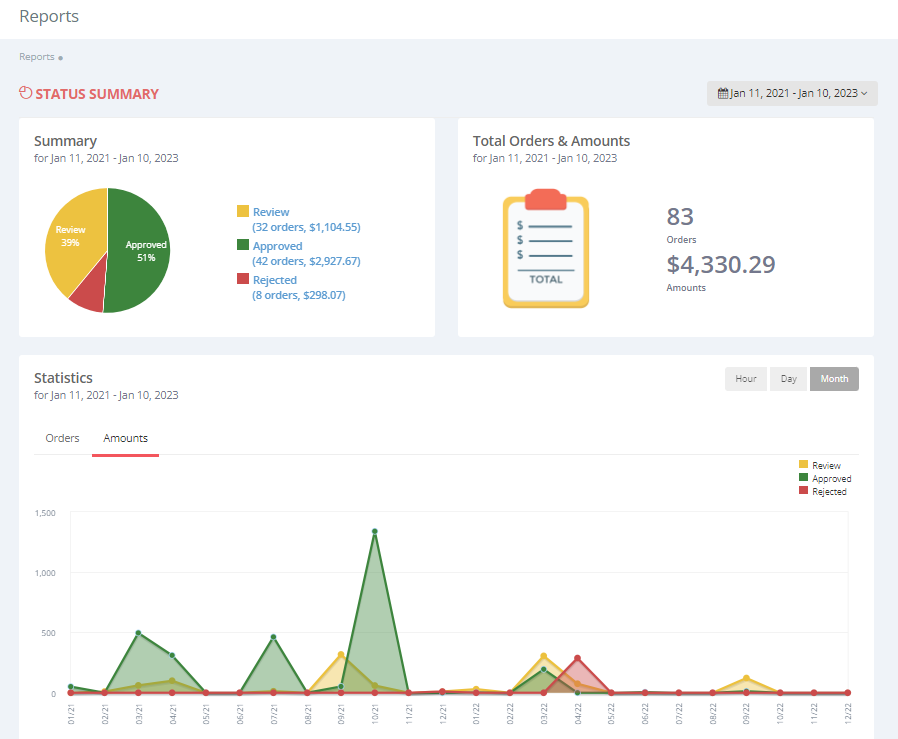Select the Amounts tab
Viewport: 898px width, 739px height.
[125, 438]
